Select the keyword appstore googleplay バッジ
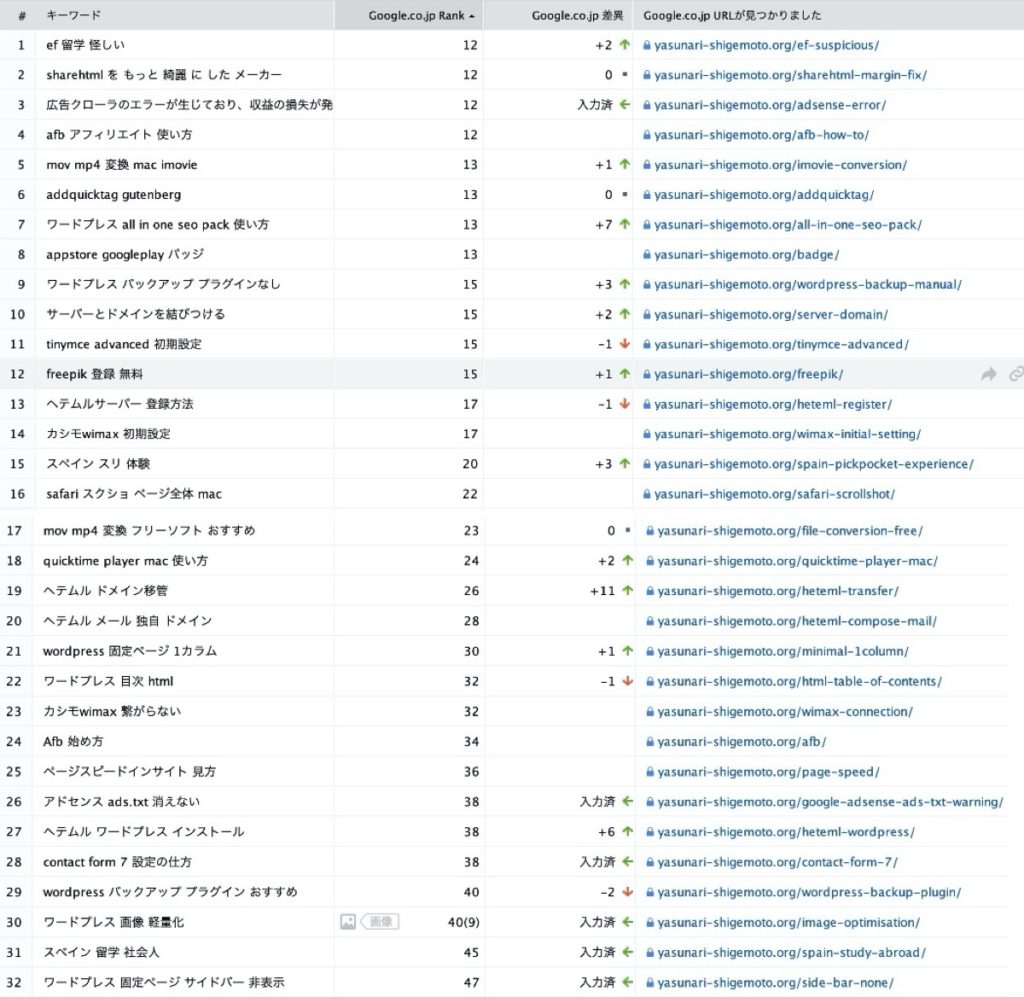The width and height of the screenshot is (1024, 997). (125, 255)
